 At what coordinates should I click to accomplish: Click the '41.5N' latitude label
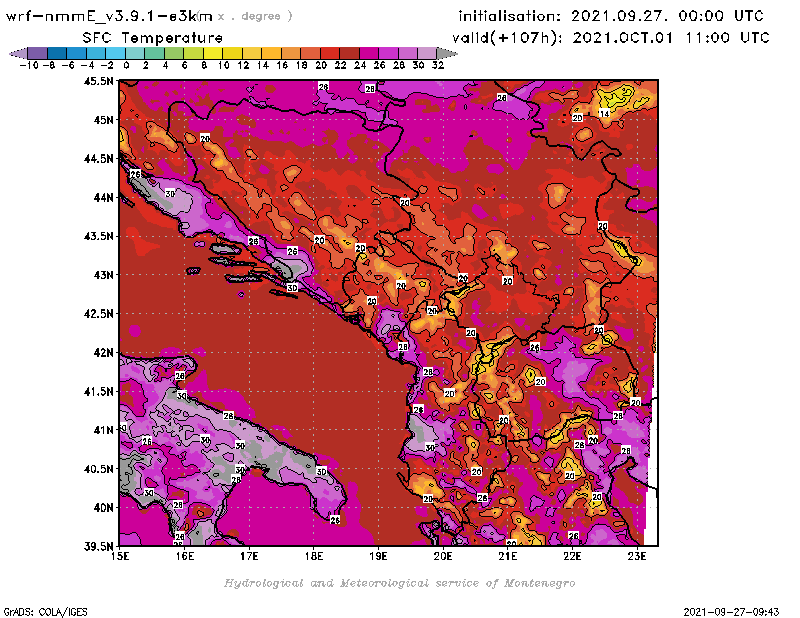click(98, 391)
